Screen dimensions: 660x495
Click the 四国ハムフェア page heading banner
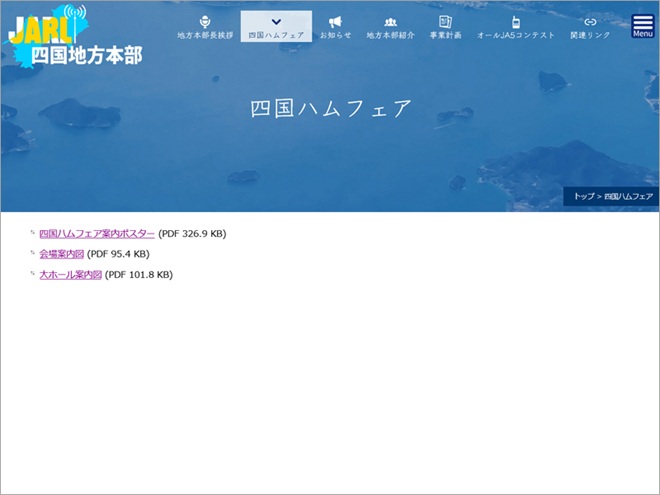pyautogui.click(x=330, y=109)
